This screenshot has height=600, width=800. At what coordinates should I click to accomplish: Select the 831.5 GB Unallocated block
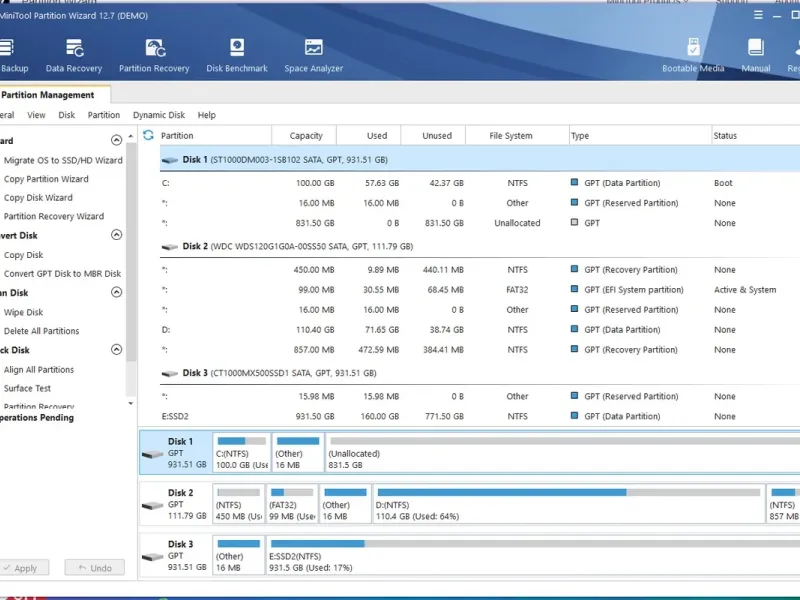(562, 452)
